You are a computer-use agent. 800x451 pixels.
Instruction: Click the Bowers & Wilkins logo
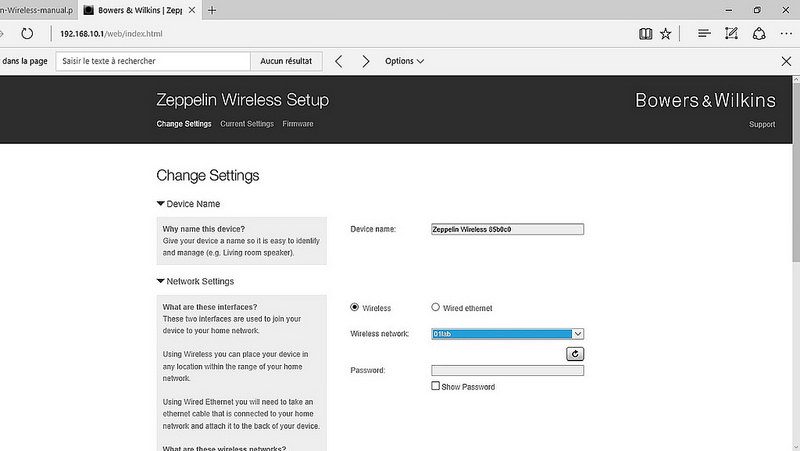pos(706,101)
